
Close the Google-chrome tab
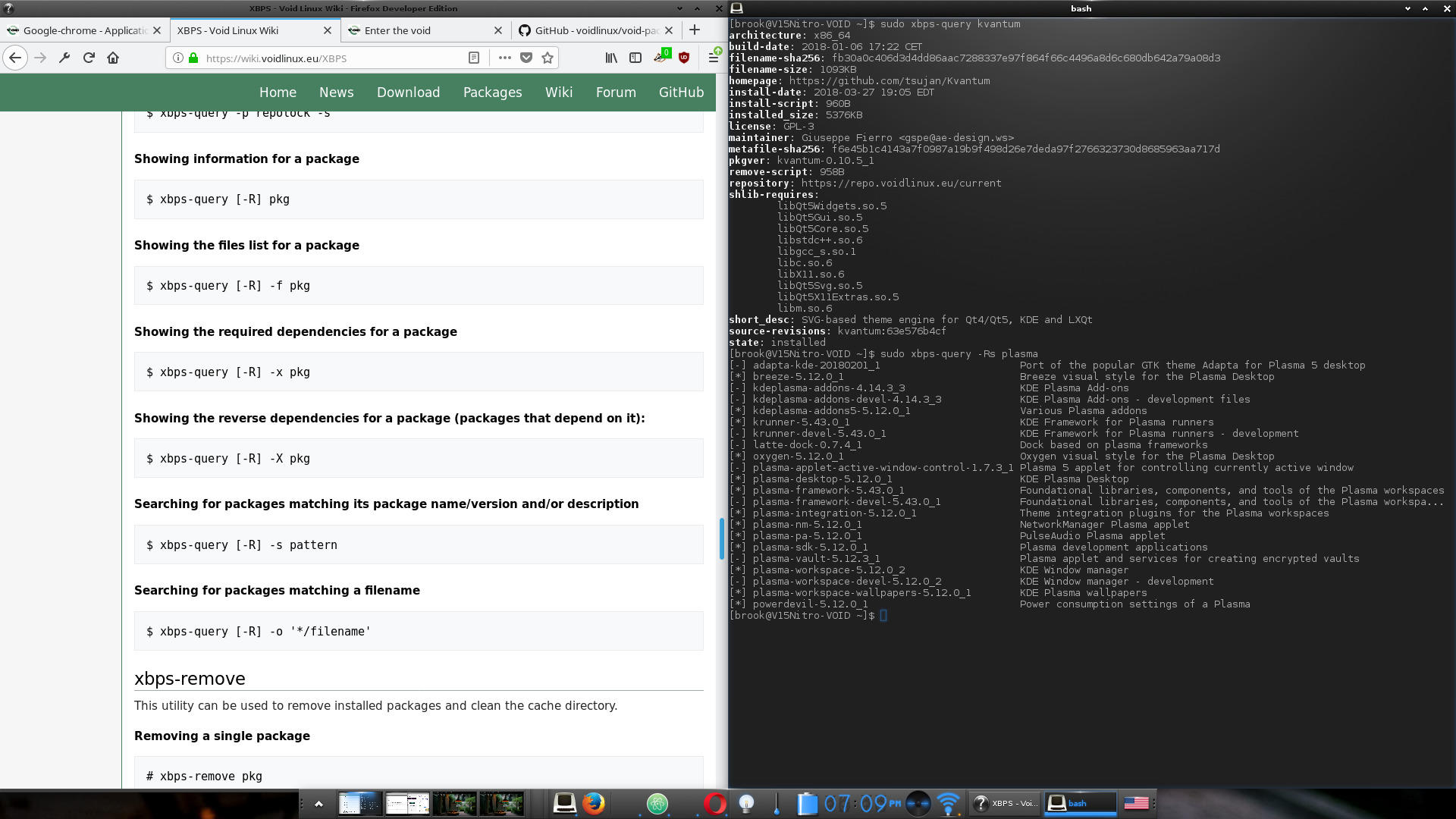pyautogui.click(x=157, y=30)
